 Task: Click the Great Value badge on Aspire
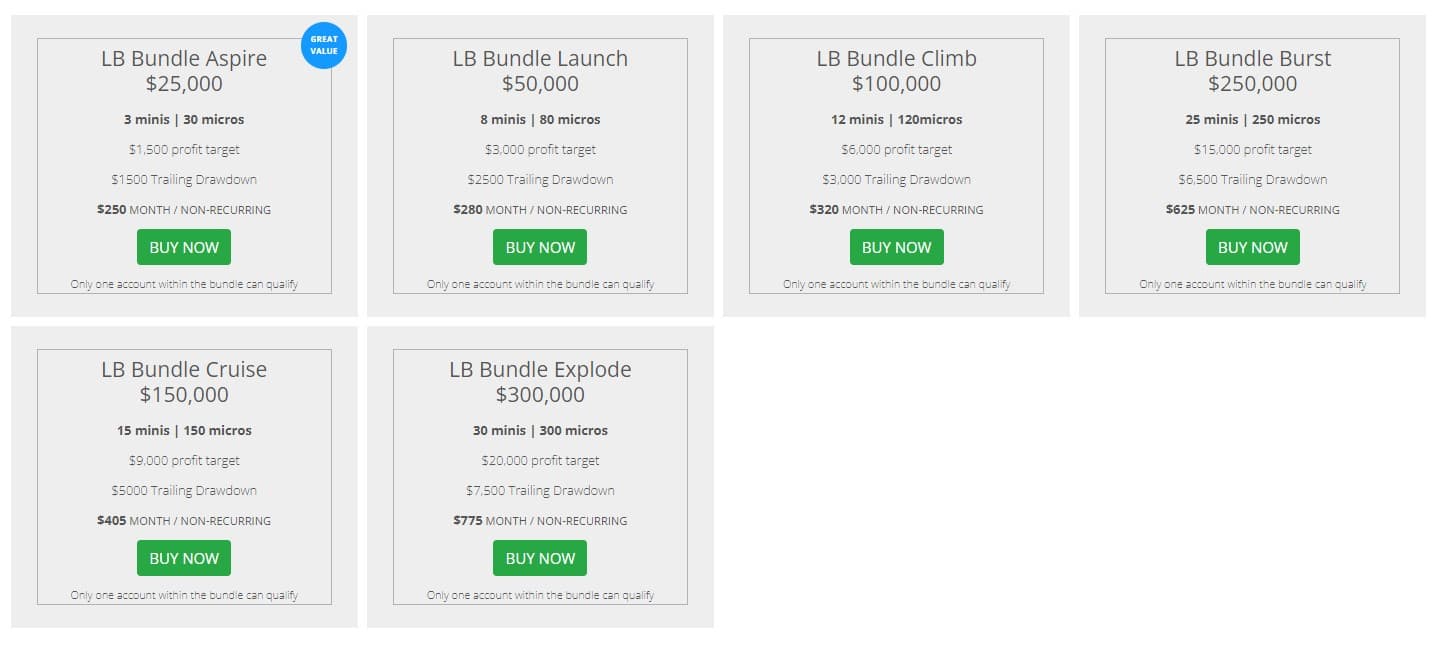(x=323, y=45)
